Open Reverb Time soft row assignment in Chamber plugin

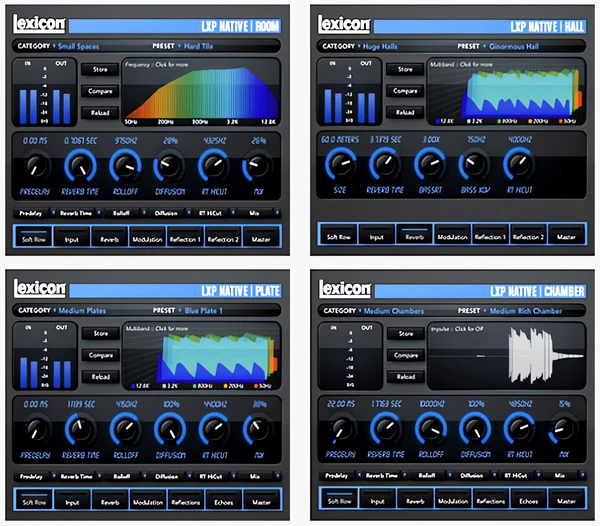[x=385, y=476]
